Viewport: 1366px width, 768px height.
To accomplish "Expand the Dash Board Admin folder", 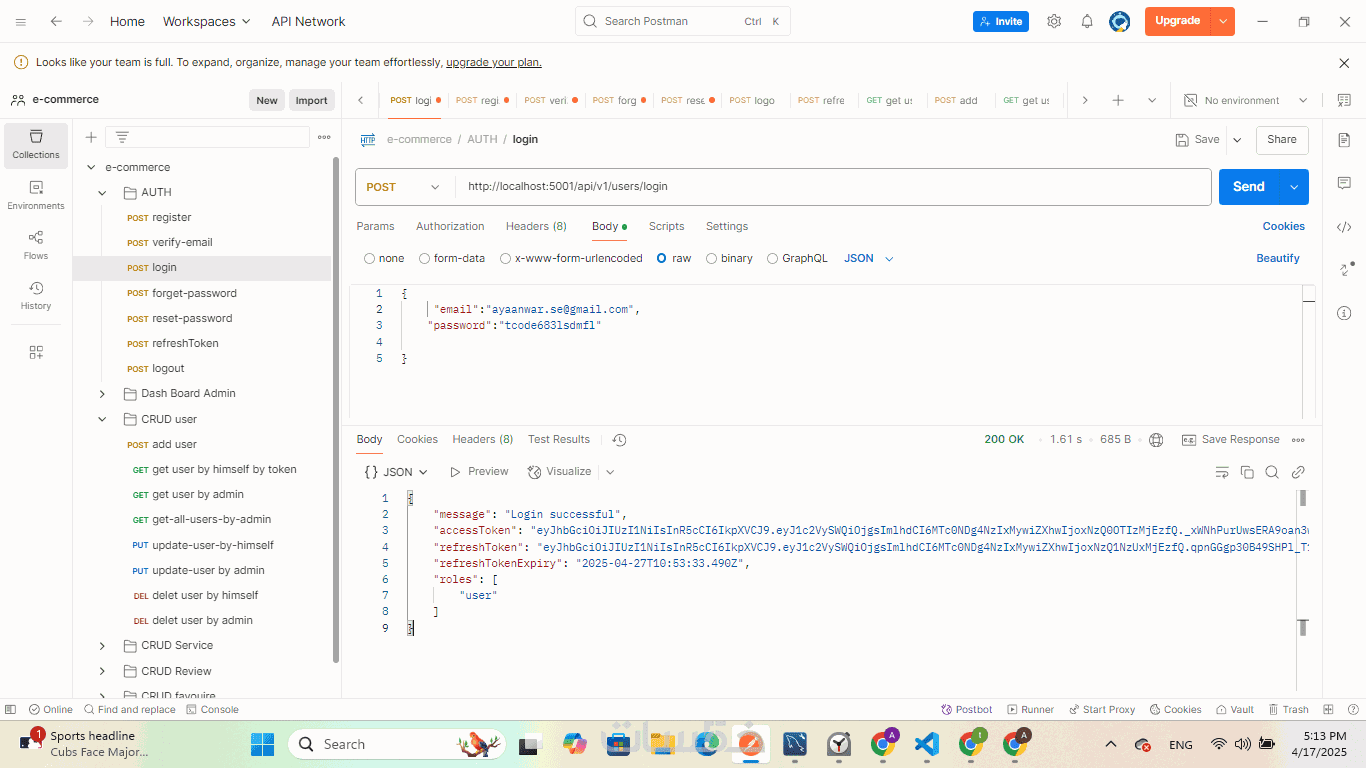I will point(102,394).
